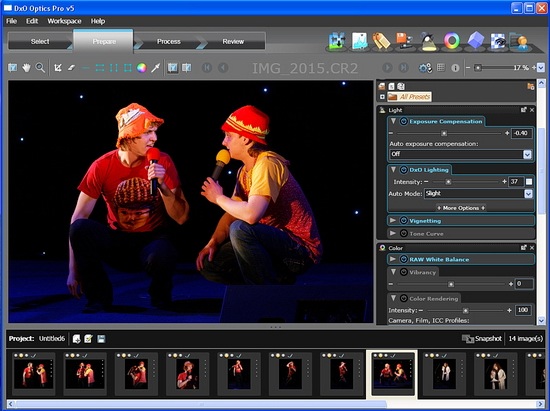Switch to the Process tab
The image size is (550, 411).
[169, 41]
